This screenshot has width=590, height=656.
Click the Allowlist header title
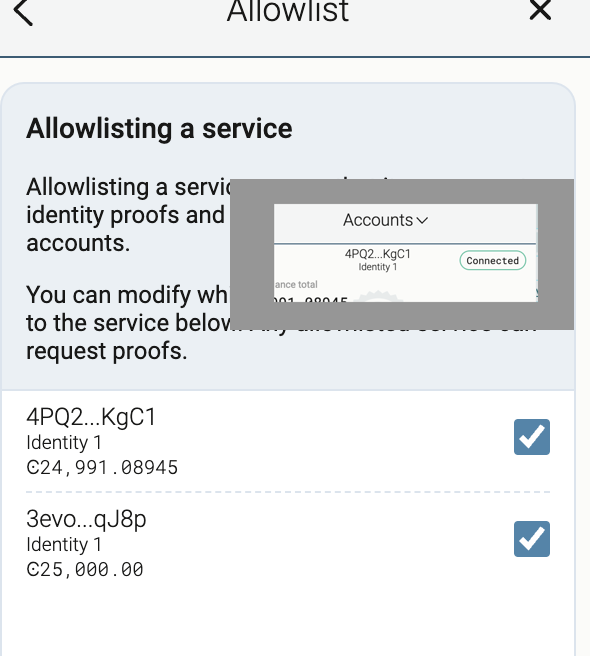287,11
